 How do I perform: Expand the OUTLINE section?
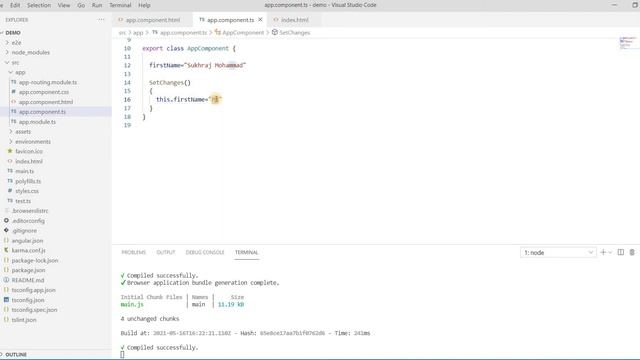point(16,355)
